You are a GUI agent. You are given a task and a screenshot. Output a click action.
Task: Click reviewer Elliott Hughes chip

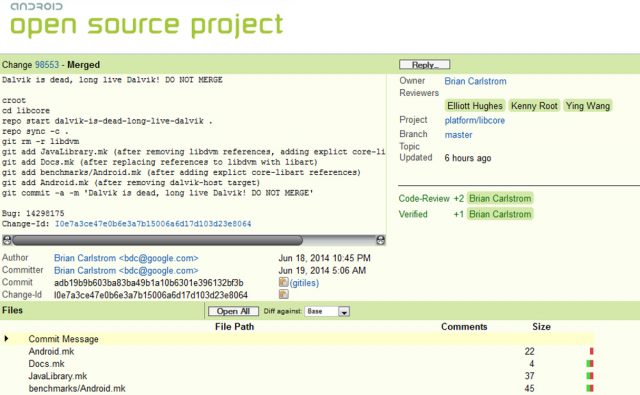pos(475,106)
